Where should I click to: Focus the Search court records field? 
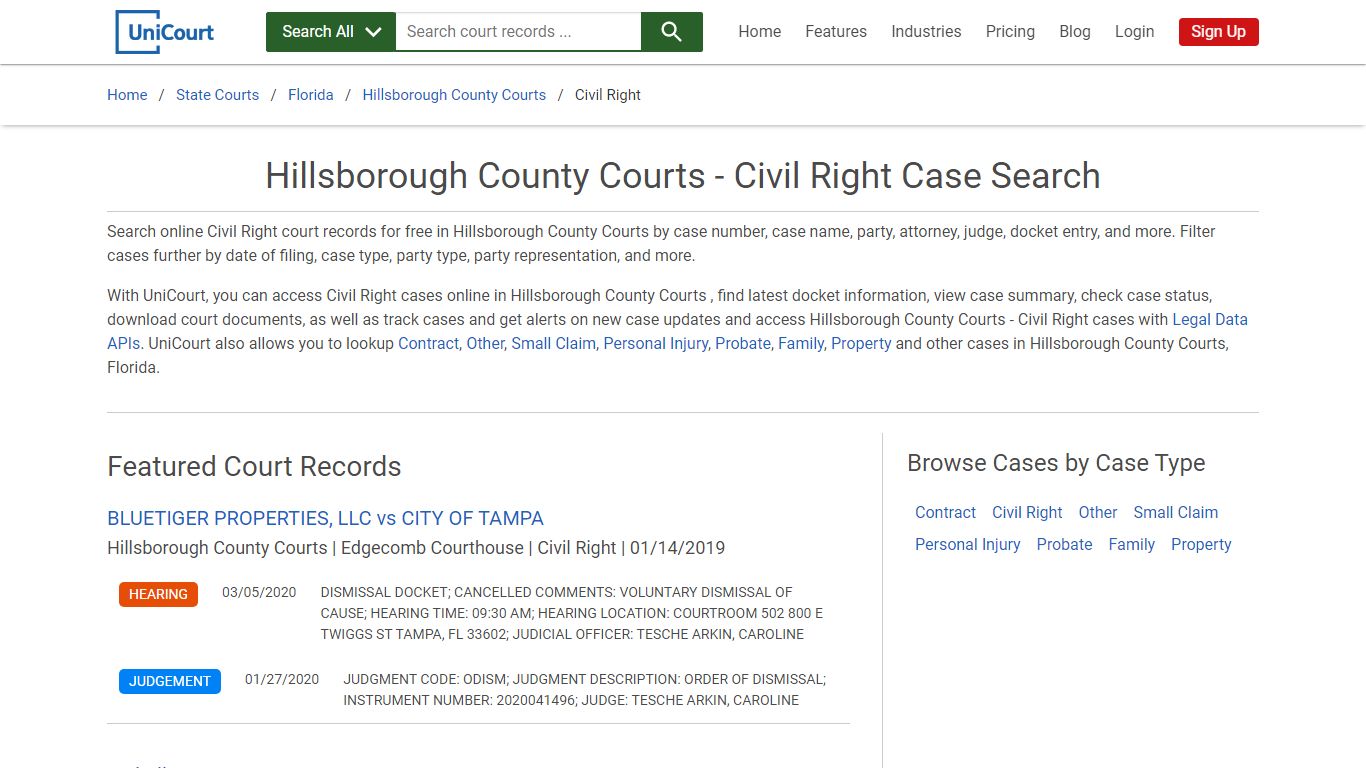pos(518,32)
